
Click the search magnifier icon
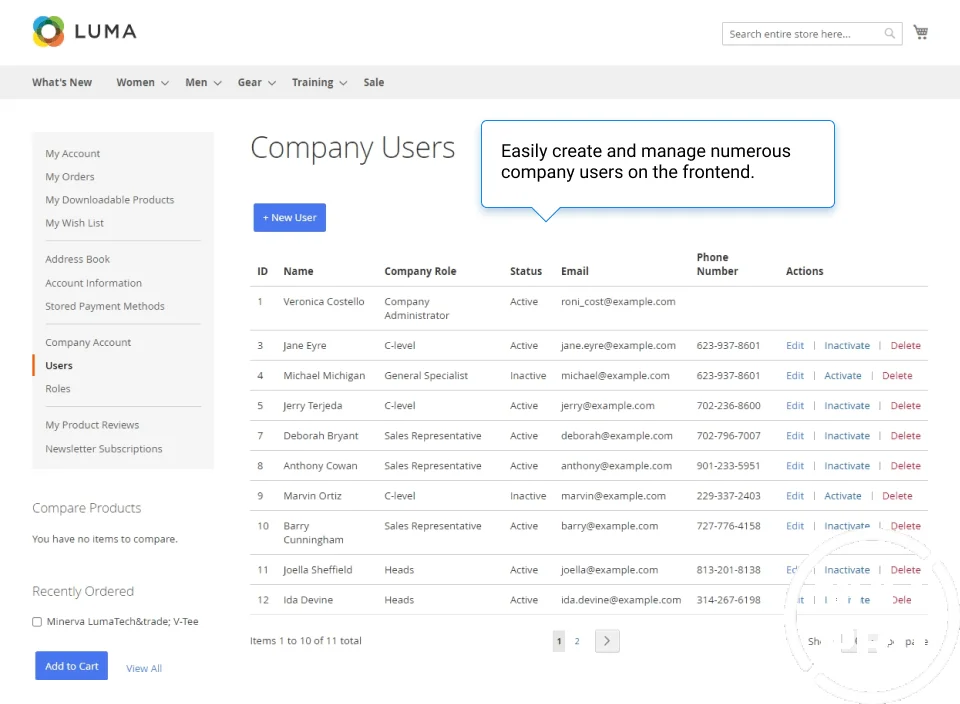889,34
